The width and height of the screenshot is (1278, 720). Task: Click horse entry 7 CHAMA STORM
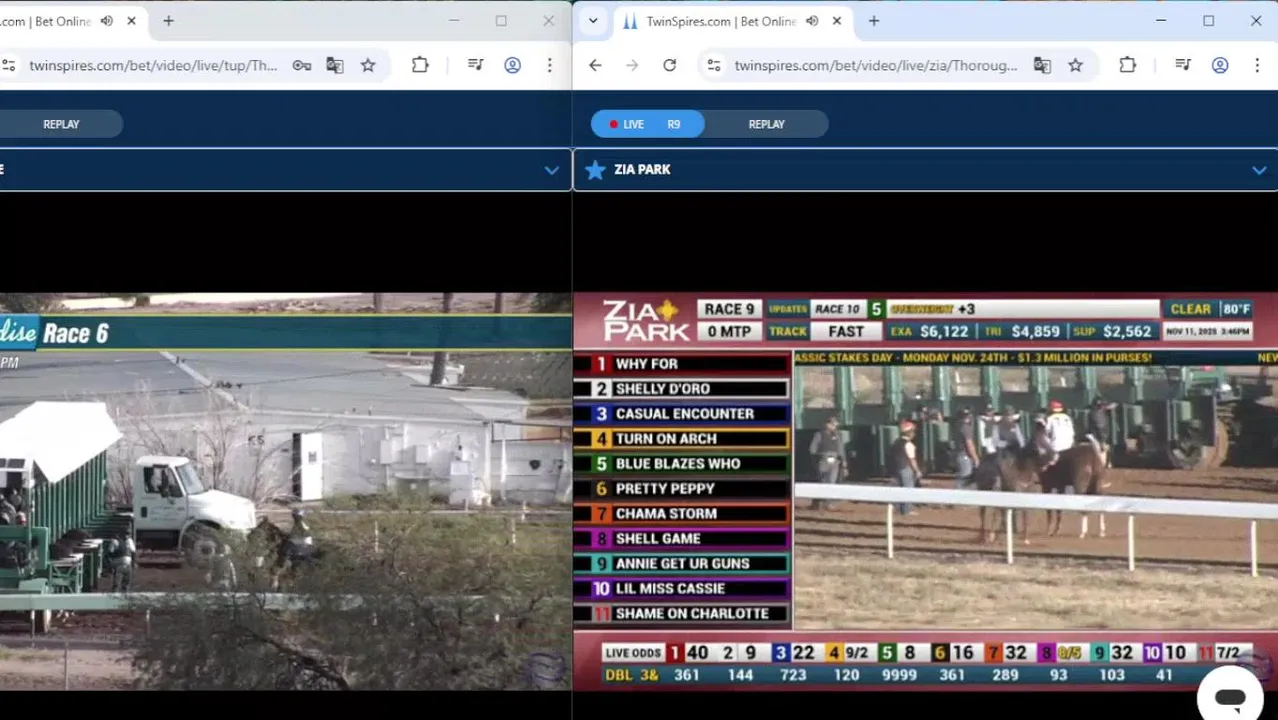(x=682, y=514)
